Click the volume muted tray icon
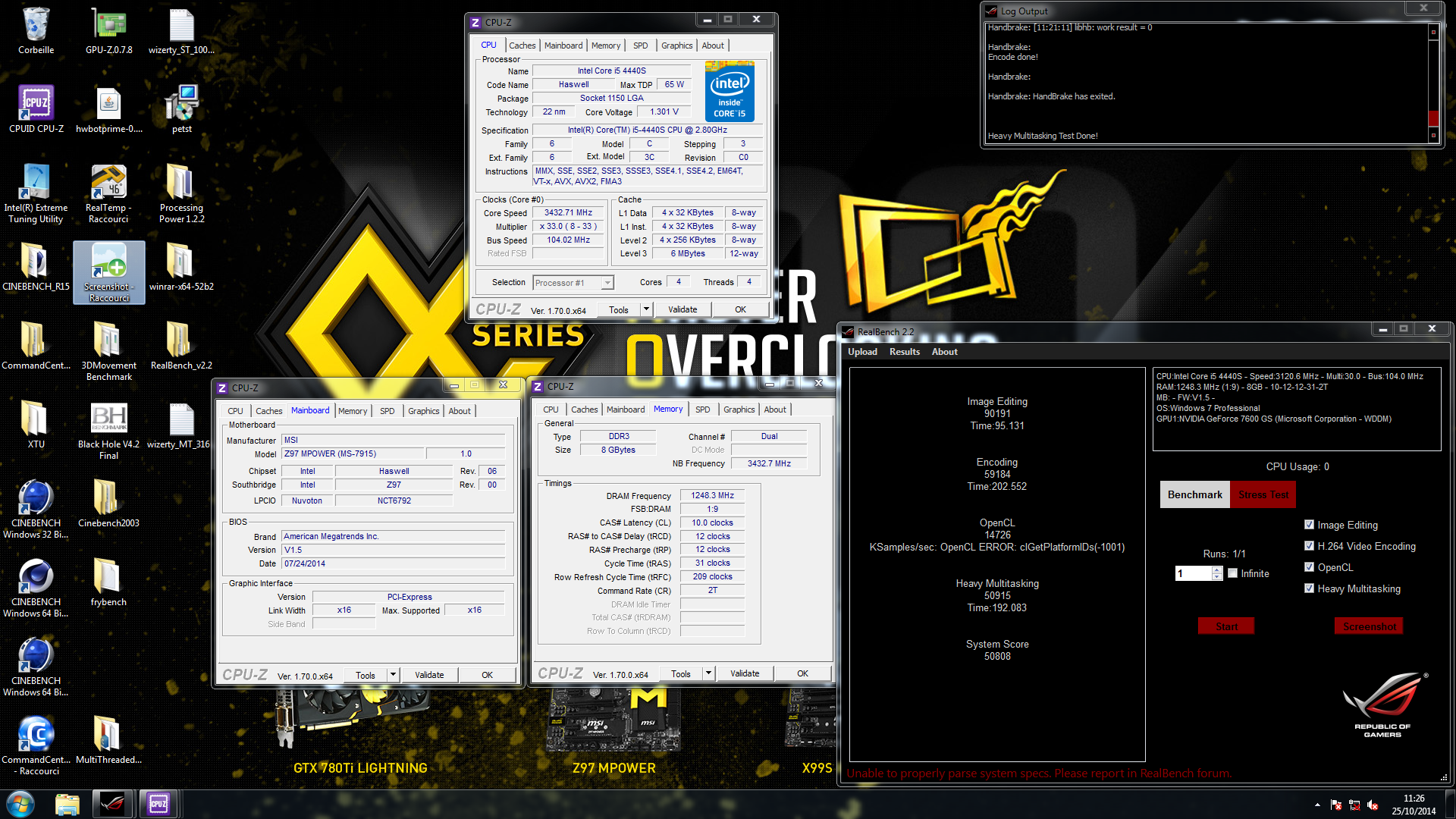 pos(1373,805)
